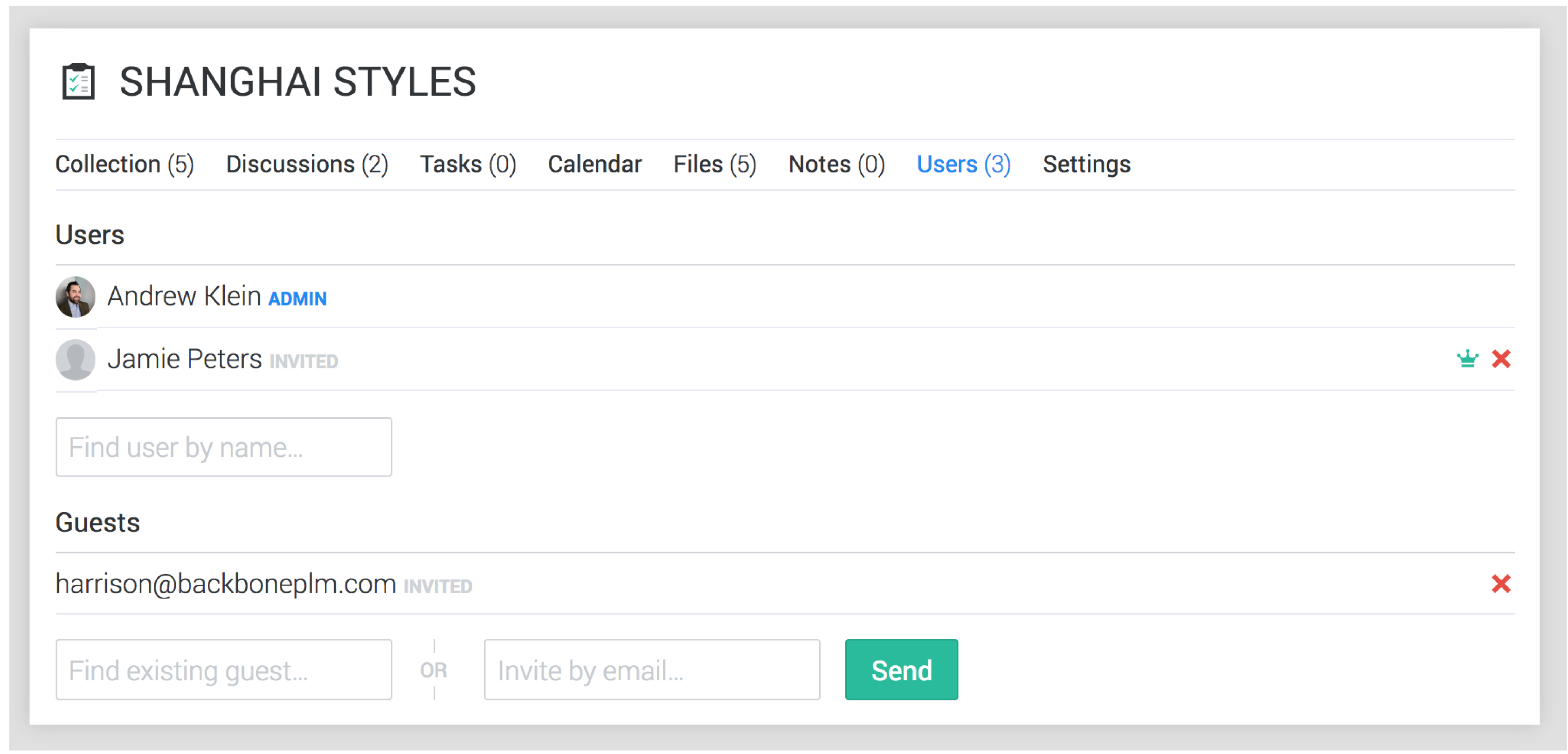View the Notes (0) tab

click(836, 164)
